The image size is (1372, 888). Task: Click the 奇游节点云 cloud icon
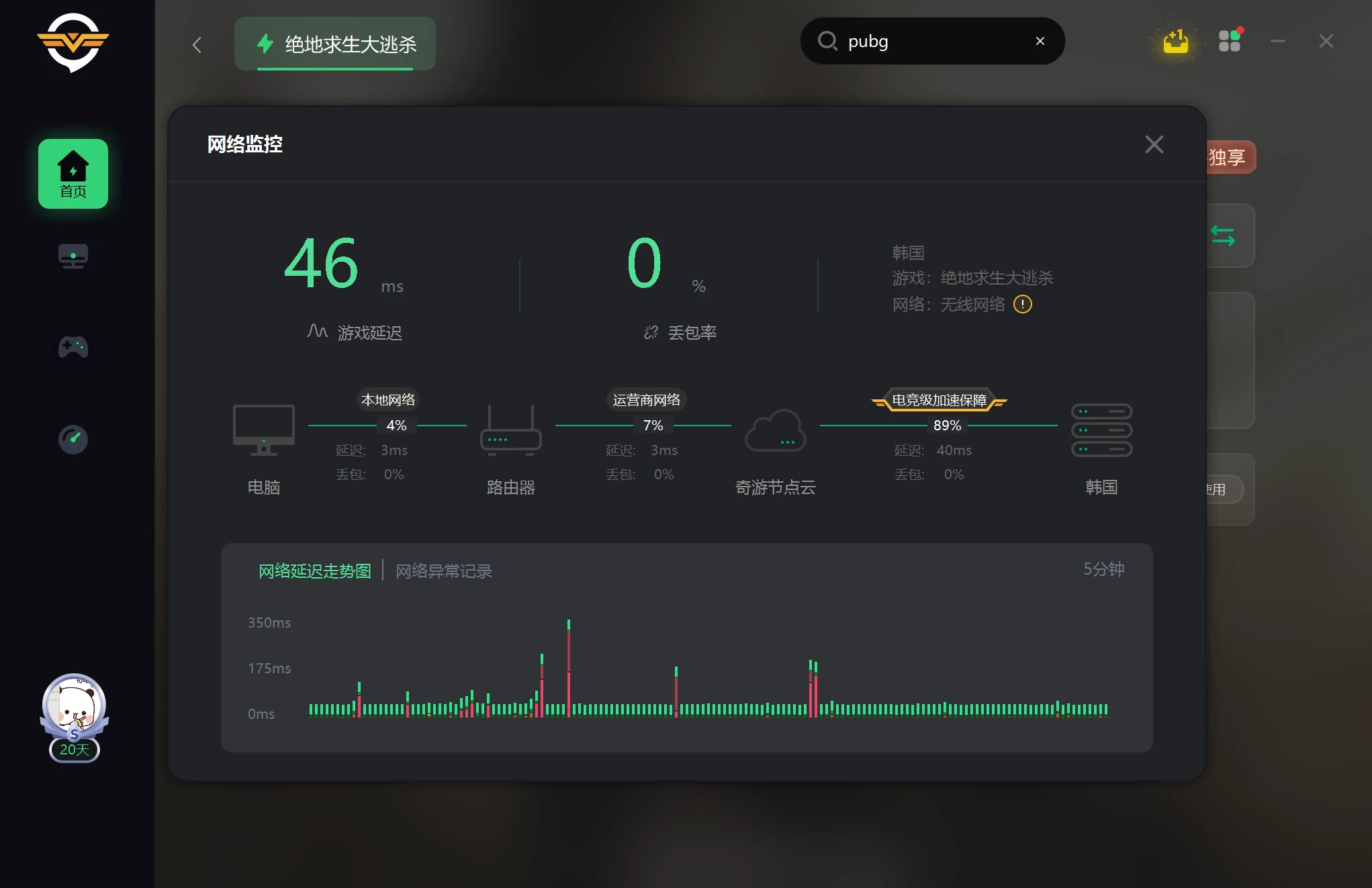pos(776,430)
